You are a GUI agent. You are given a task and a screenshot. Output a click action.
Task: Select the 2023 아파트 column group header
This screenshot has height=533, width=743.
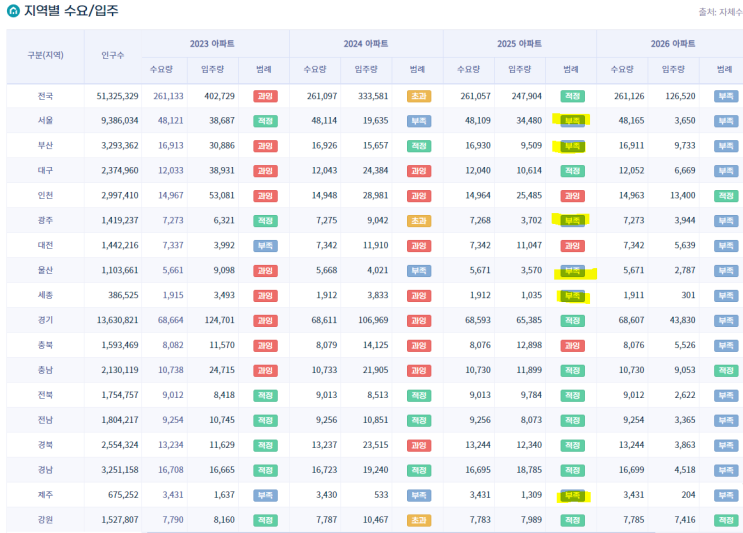(x=214, y=44)
